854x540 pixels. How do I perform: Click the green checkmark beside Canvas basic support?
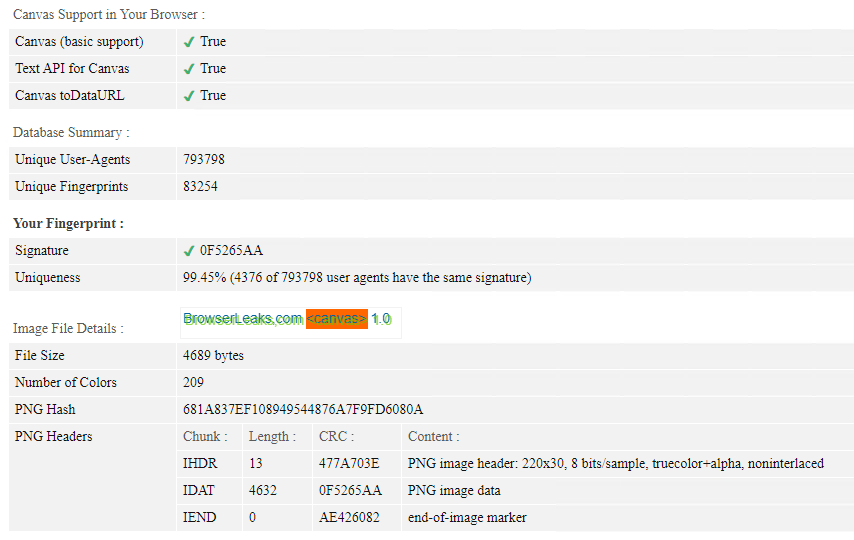189,42
